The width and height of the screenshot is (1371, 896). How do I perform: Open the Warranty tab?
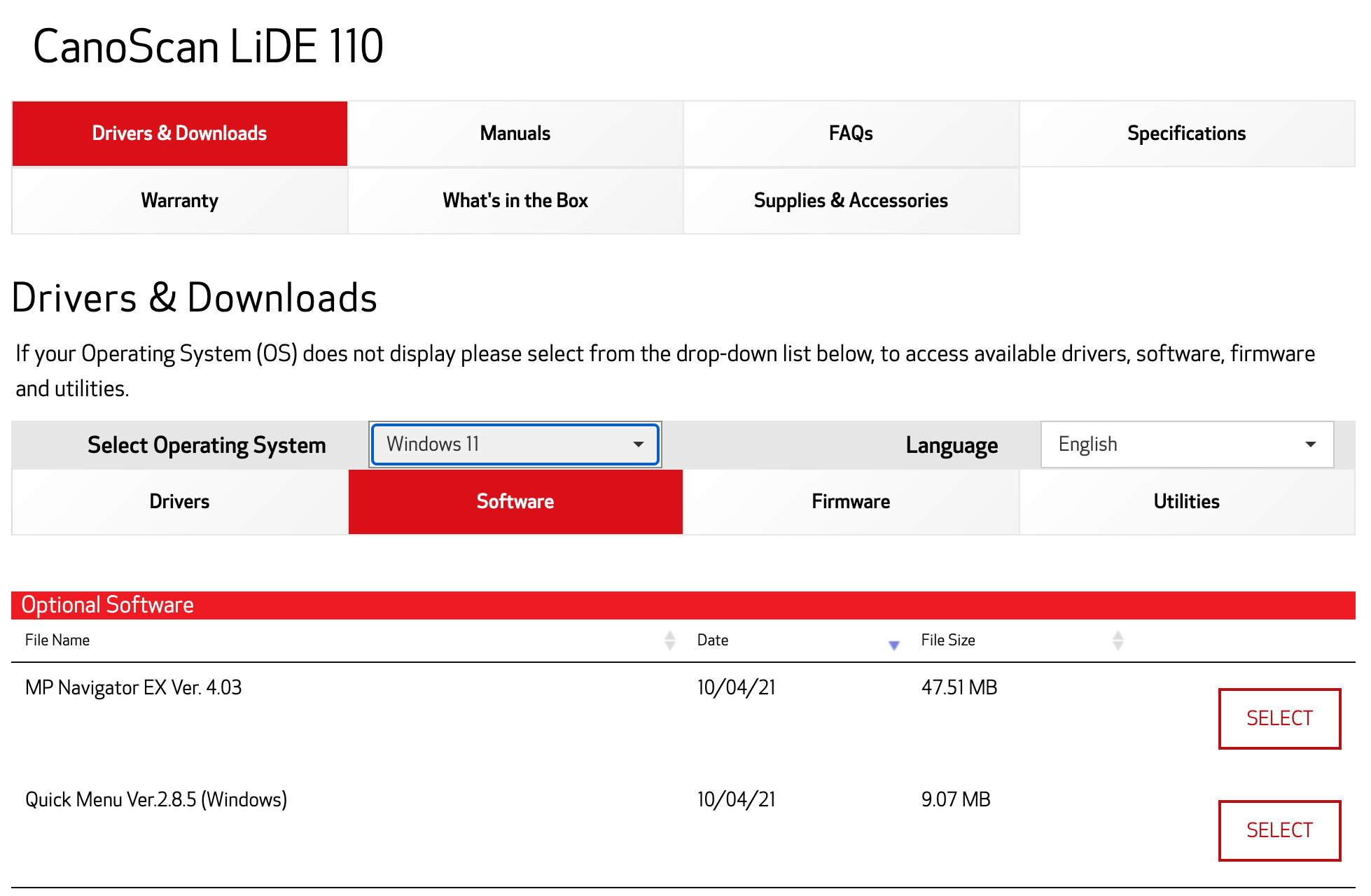tap(179, 200)
